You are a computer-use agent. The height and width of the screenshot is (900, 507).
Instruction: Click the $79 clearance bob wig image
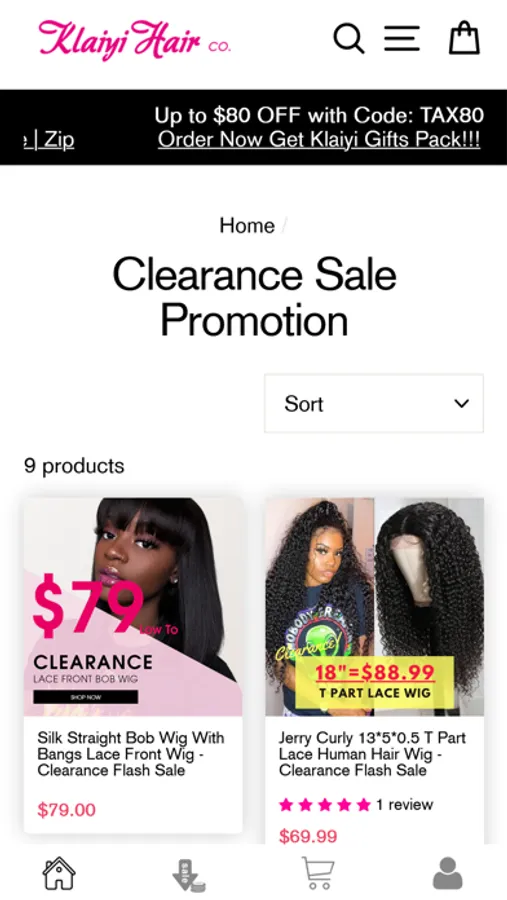click(x=133, y=607)
